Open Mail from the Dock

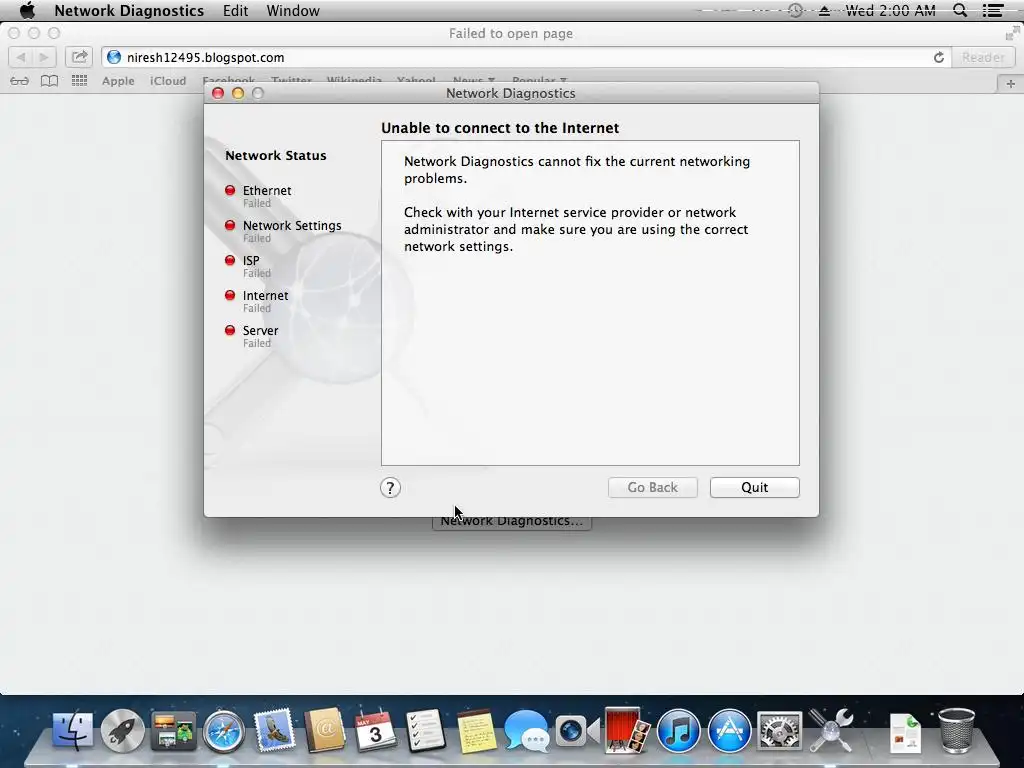click(x=274, y=729)
